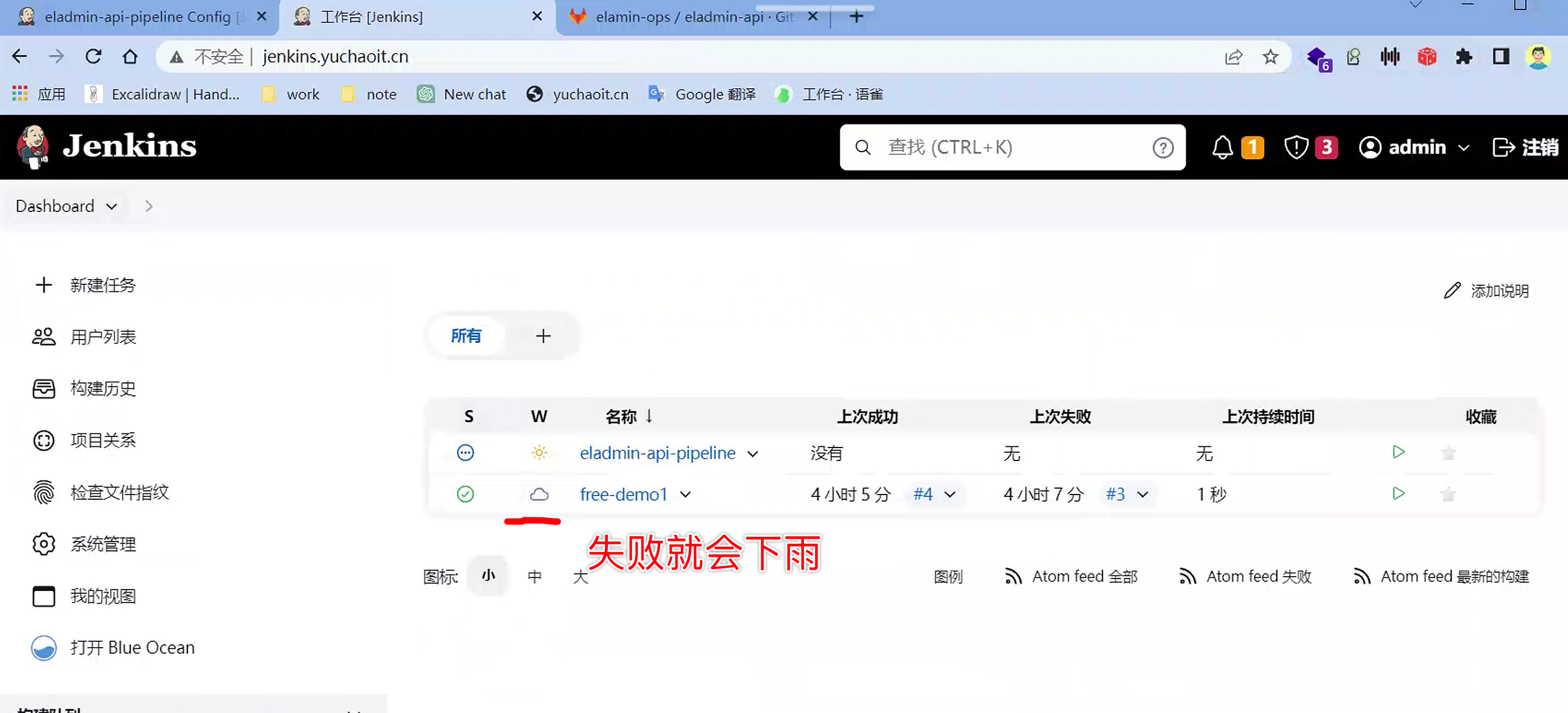
Task: Expand admin user menu chevron
Action: (1464, 148)
